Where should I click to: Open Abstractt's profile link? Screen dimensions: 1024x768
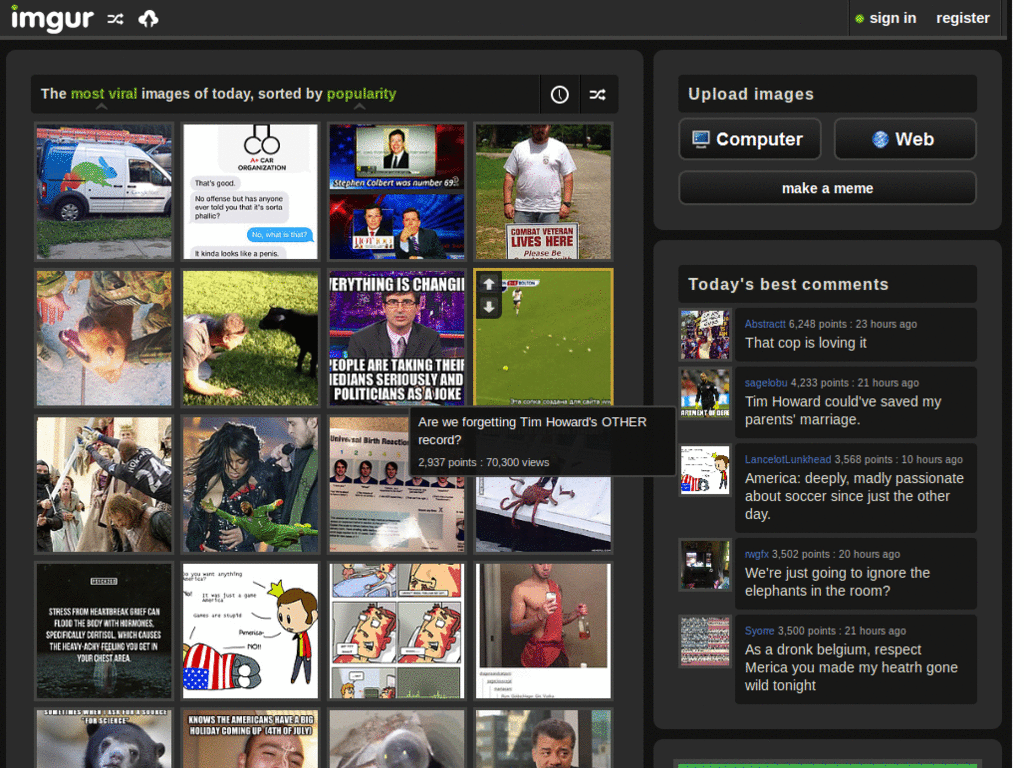coord(764,323)
